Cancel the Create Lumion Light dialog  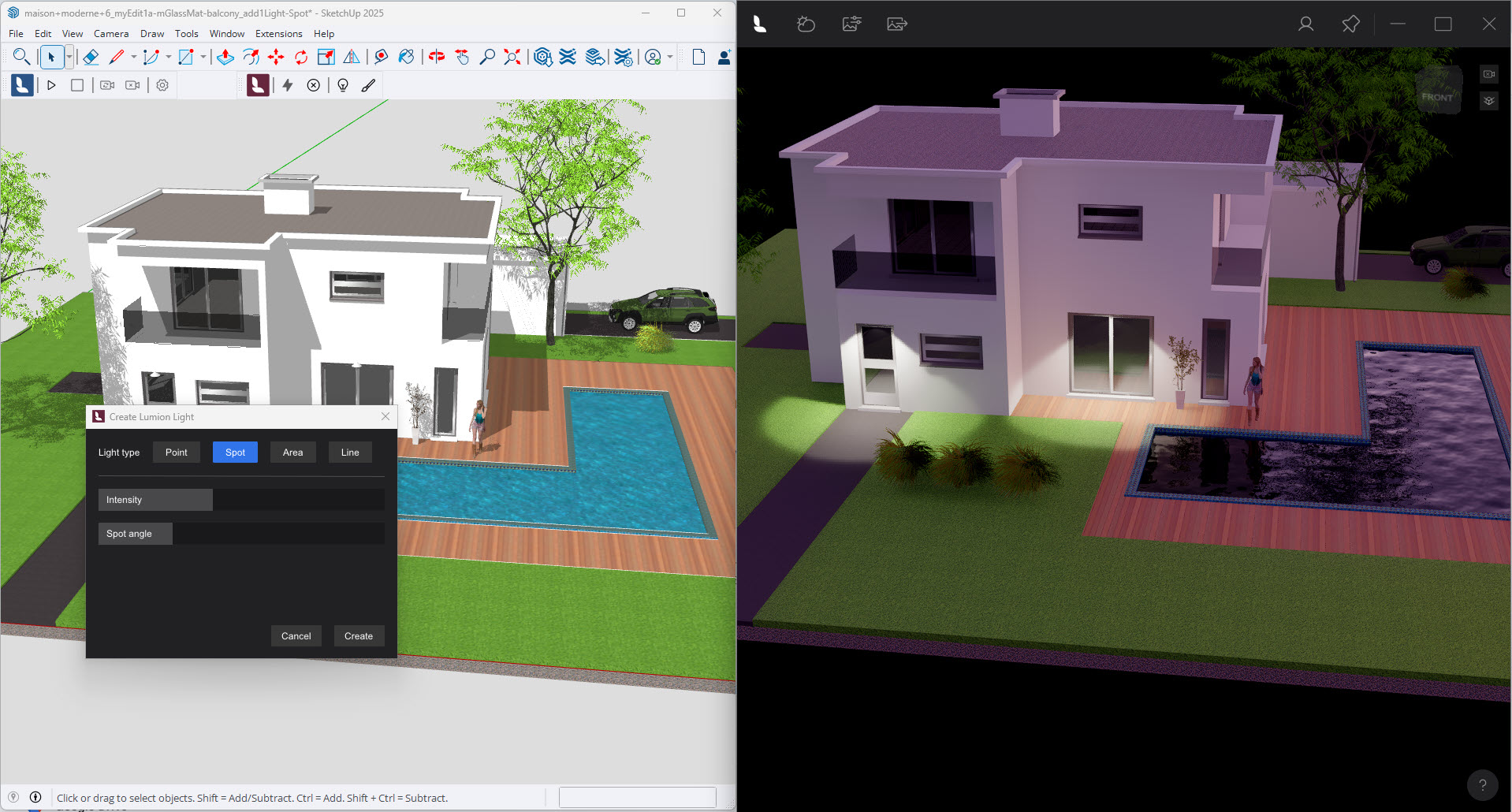(296, 636)
